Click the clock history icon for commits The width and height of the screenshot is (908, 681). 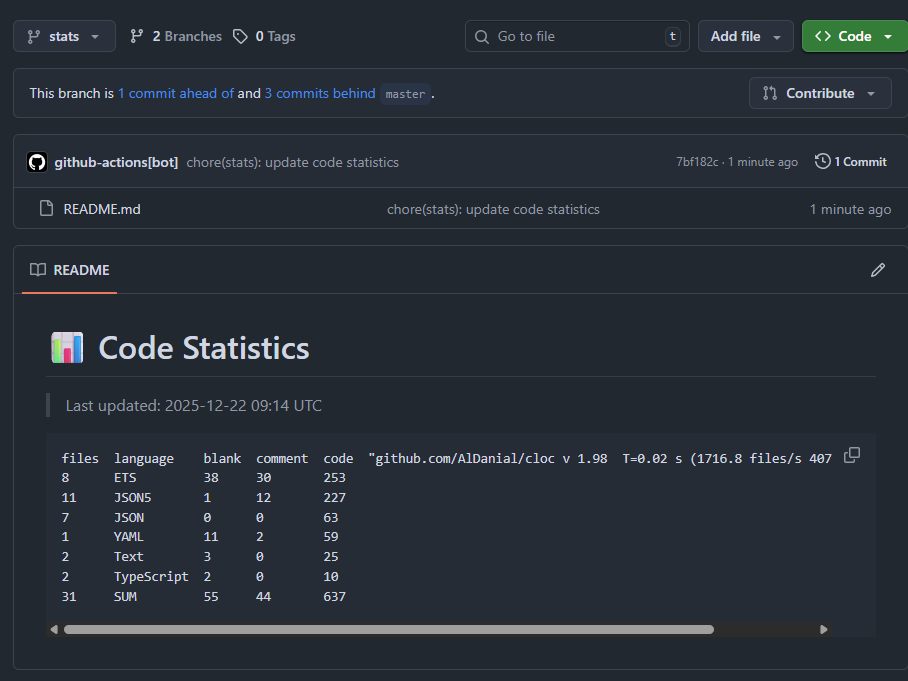(x=822, y=162)
